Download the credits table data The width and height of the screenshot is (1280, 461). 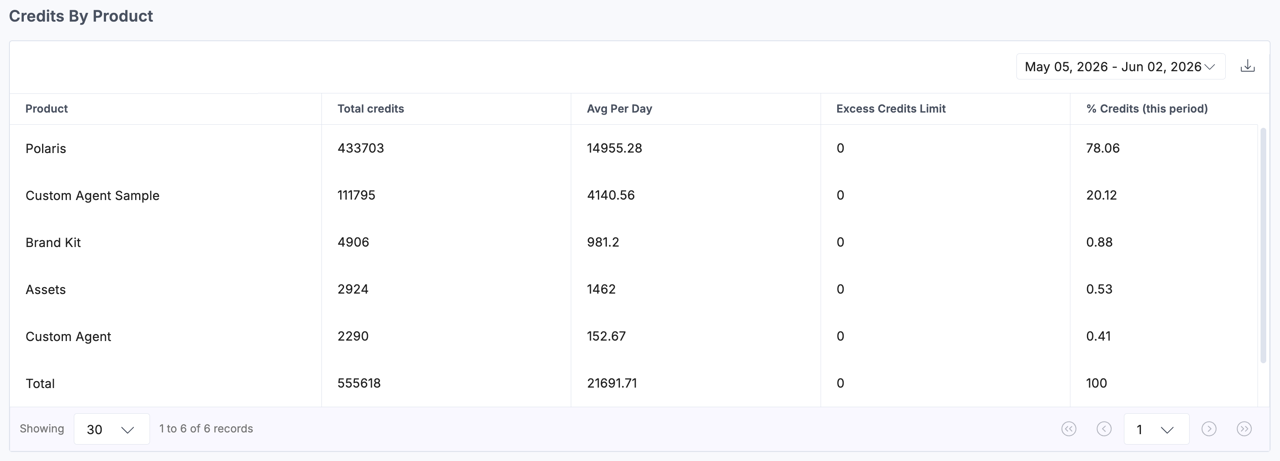pyautogui.click(x=1247, y=67)
